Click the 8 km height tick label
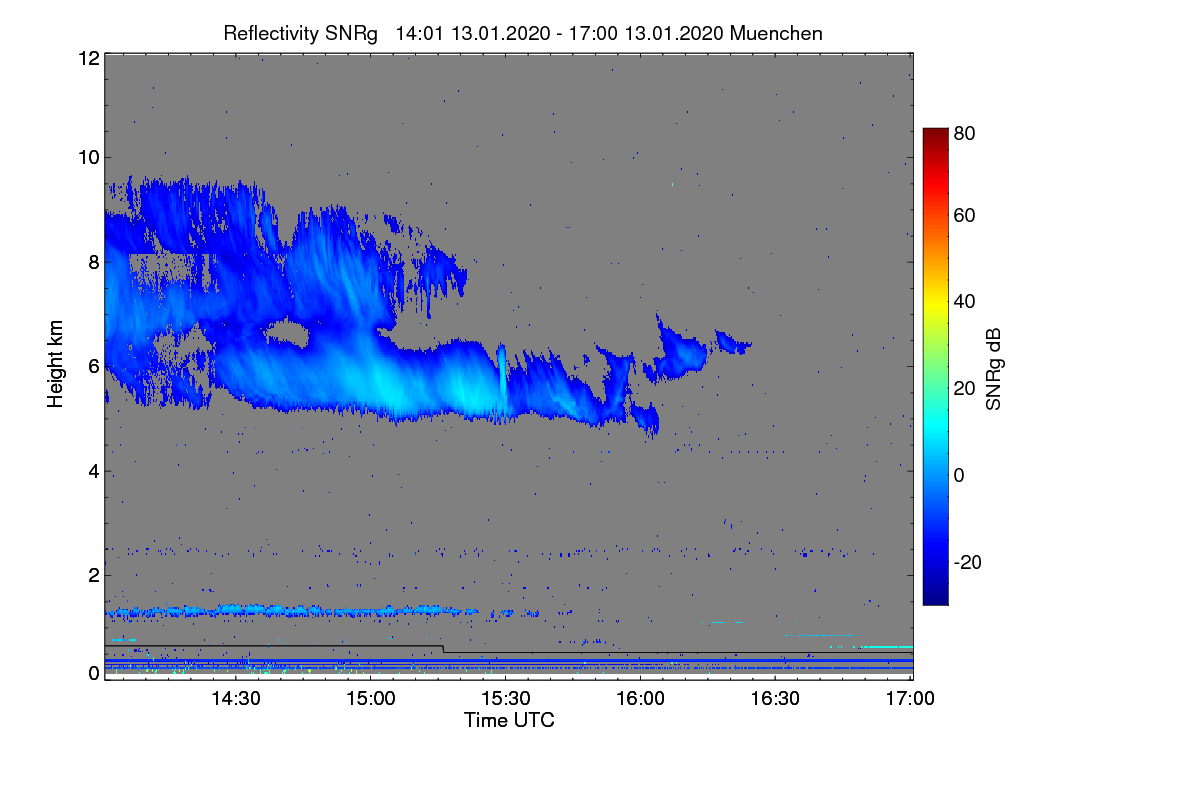1200x800 pixels. 94,263
